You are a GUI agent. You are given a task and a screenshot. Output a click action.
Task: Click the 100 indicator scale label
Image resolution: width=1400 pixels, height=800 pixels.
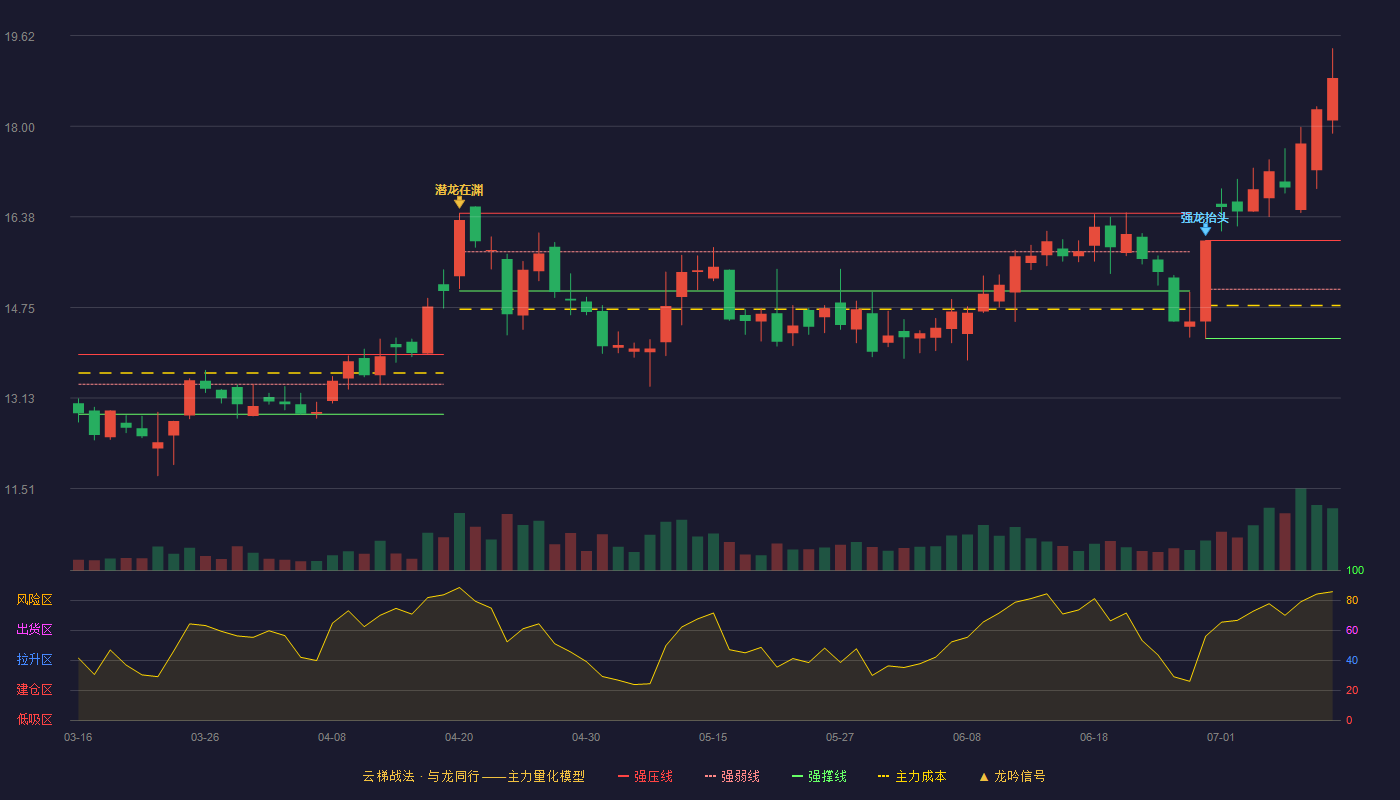1355,570
